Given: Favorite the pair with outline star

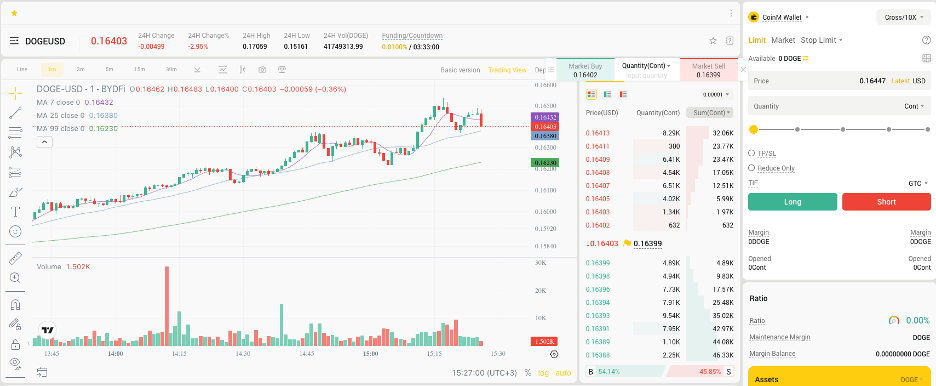Looking at the screenshot, I should pos(713,41).
